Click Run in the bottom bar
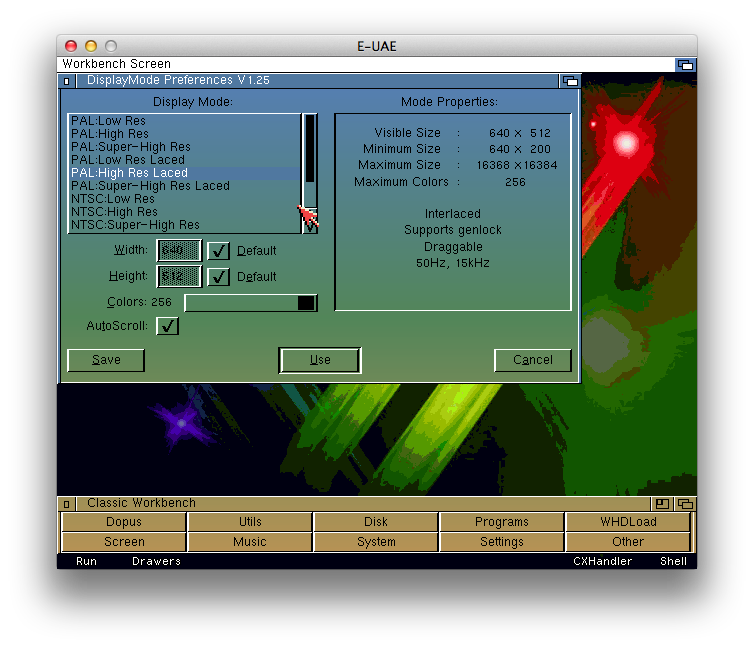Image resolution: width=754 pixels, height=648 pixels. tap(87, 561)
